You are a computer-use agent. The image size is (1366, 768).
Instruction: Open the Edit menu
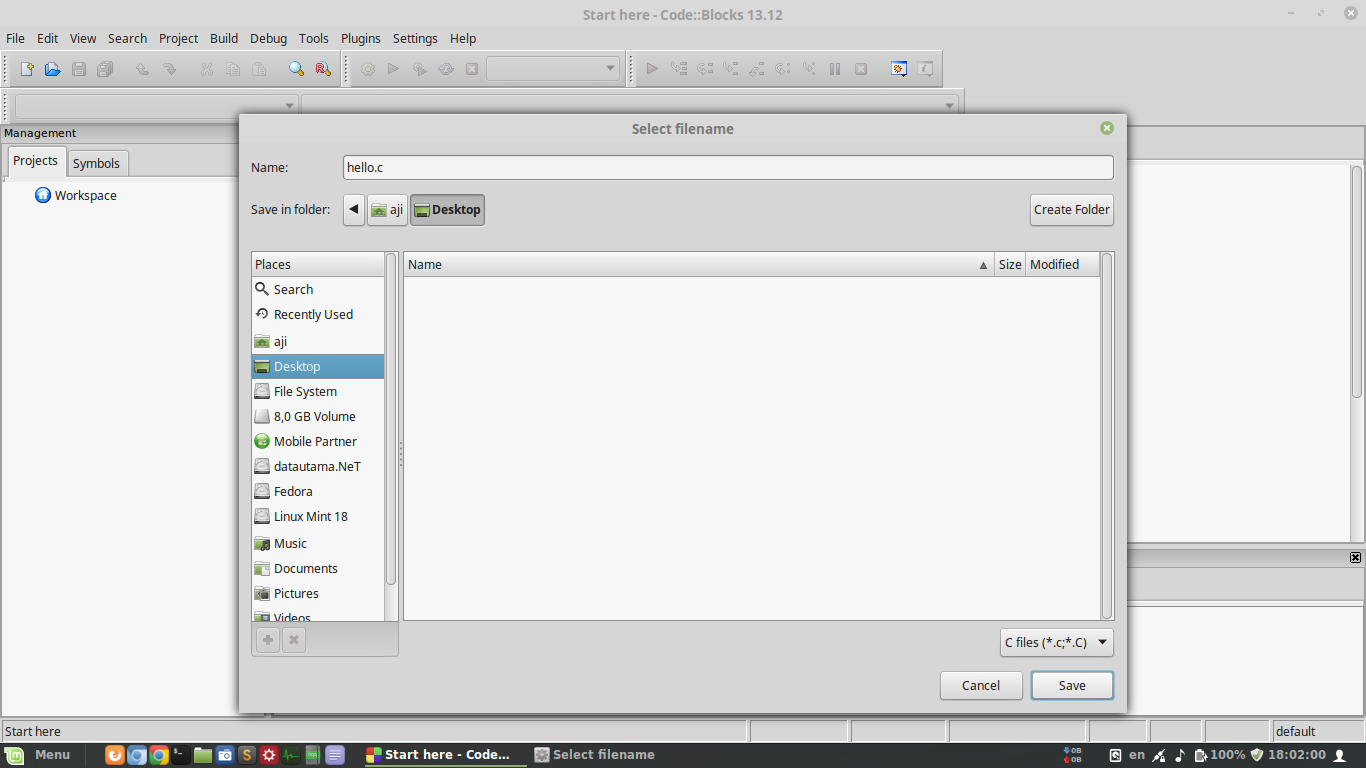point(47,38)
